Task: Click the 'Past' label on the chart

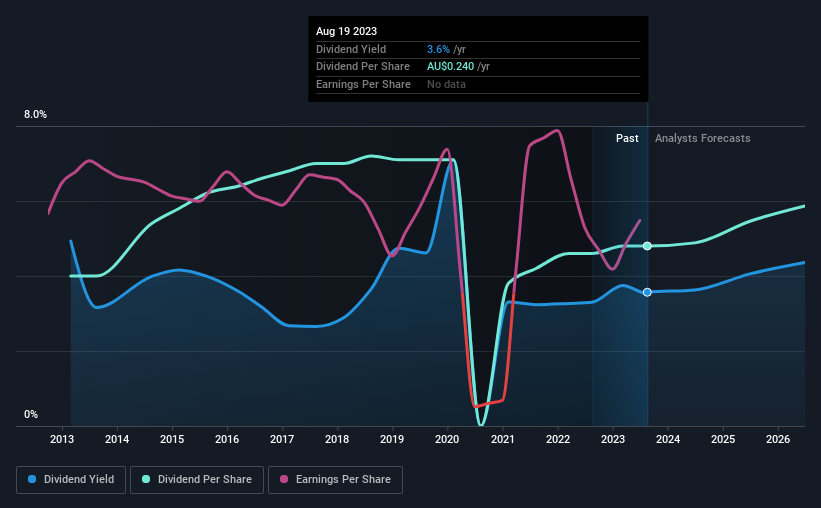Action: point(627,138)
